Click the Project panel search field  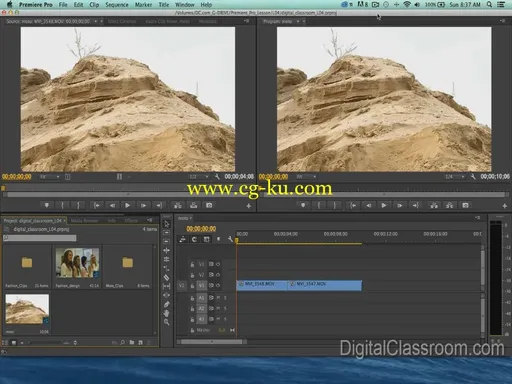[x=40, y=238]
